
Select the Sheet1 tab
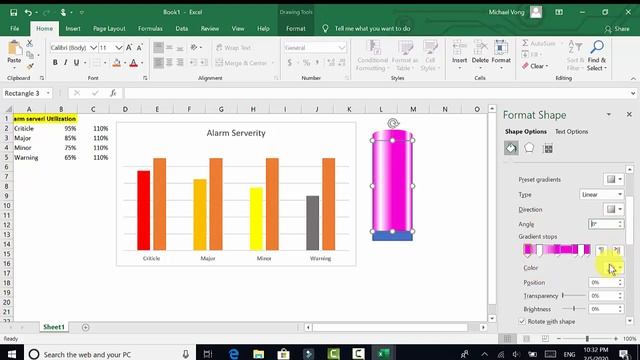pyautogui.click(x=54, y=327)
